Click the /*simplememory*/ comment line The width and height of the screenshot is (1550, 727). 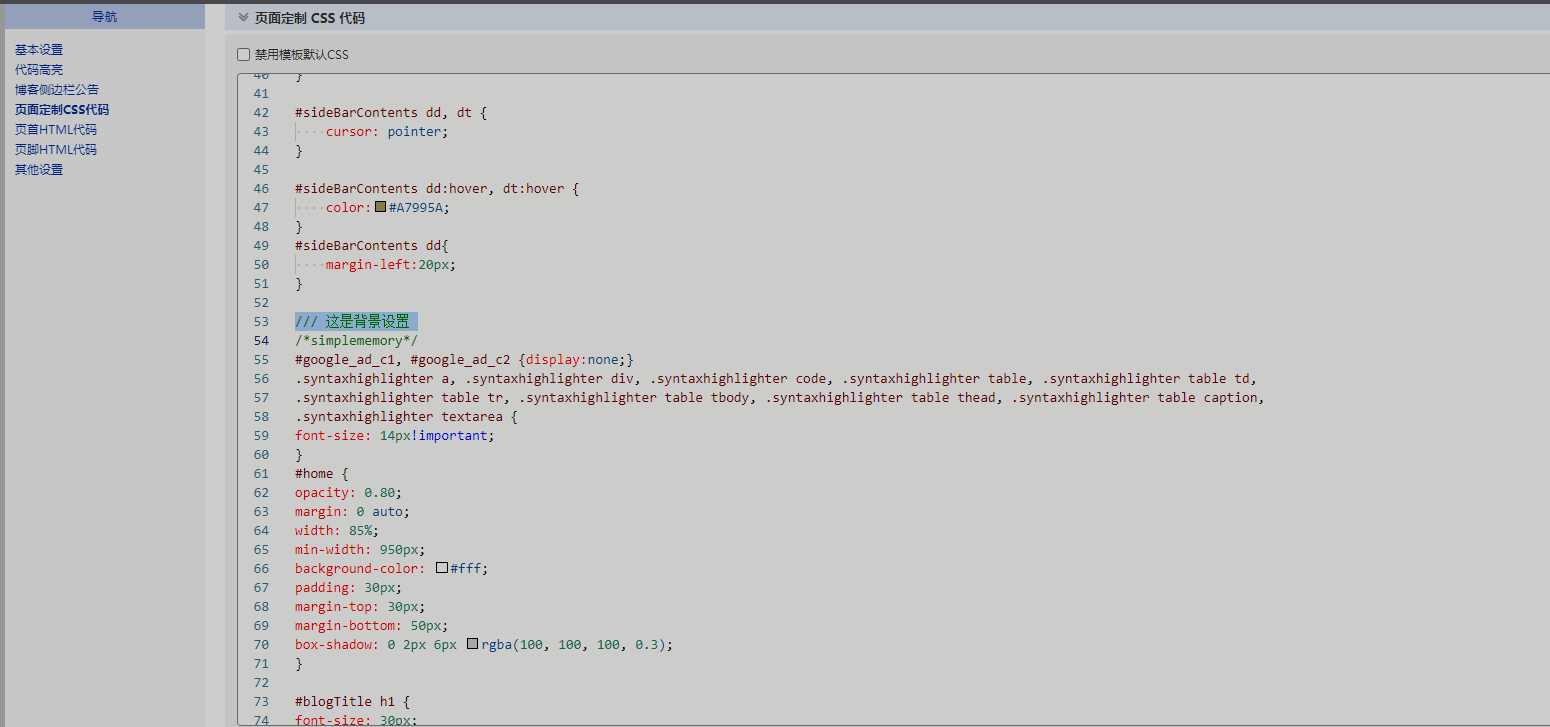[x=356, y=341]
